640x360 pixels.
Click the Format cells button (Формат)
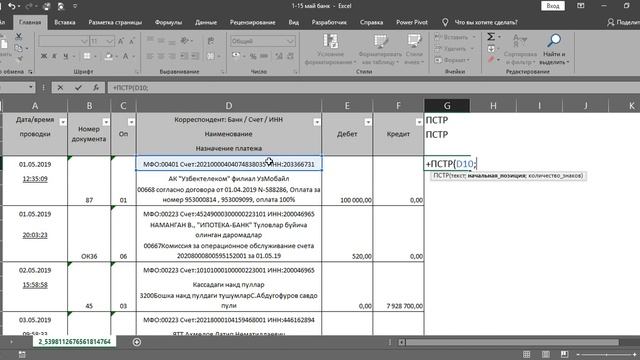(452, 60)
